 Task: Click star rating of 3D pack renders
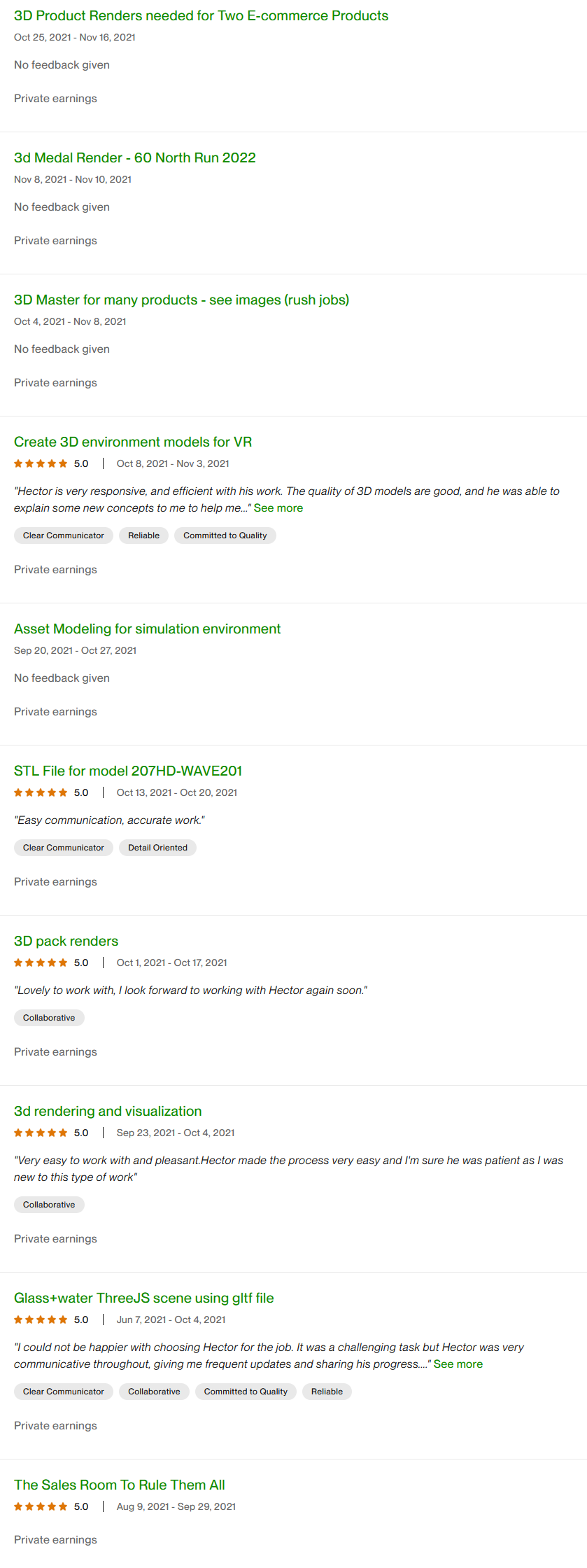click(x=41, y=962)
